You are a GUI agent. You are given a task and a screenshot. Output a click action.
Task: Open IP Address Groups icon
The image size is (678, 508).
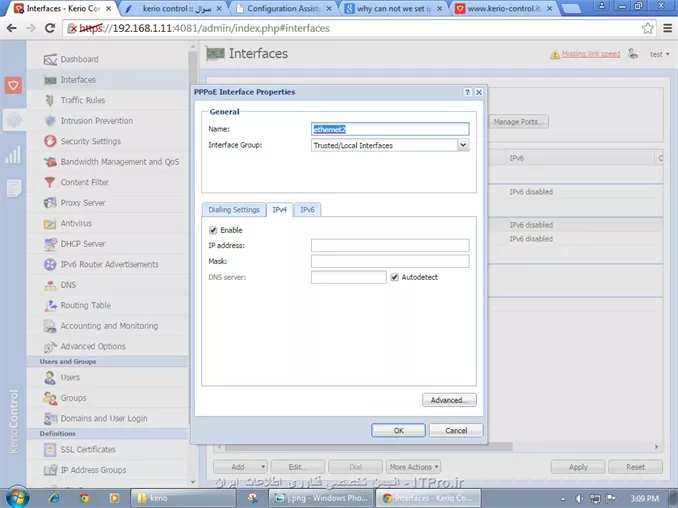pyautogui.click(x=50, y=470)
